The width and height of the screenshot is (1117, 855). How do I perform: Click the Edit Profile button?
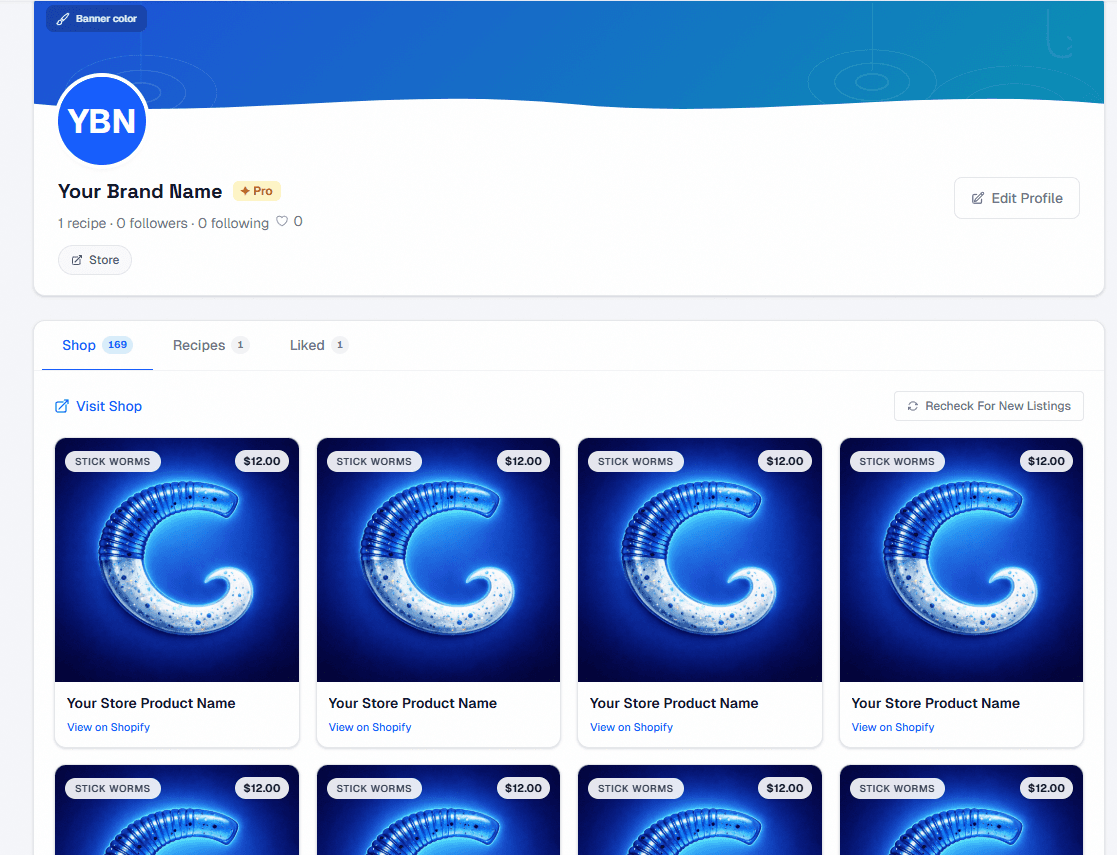click(x=1016, y=198)
